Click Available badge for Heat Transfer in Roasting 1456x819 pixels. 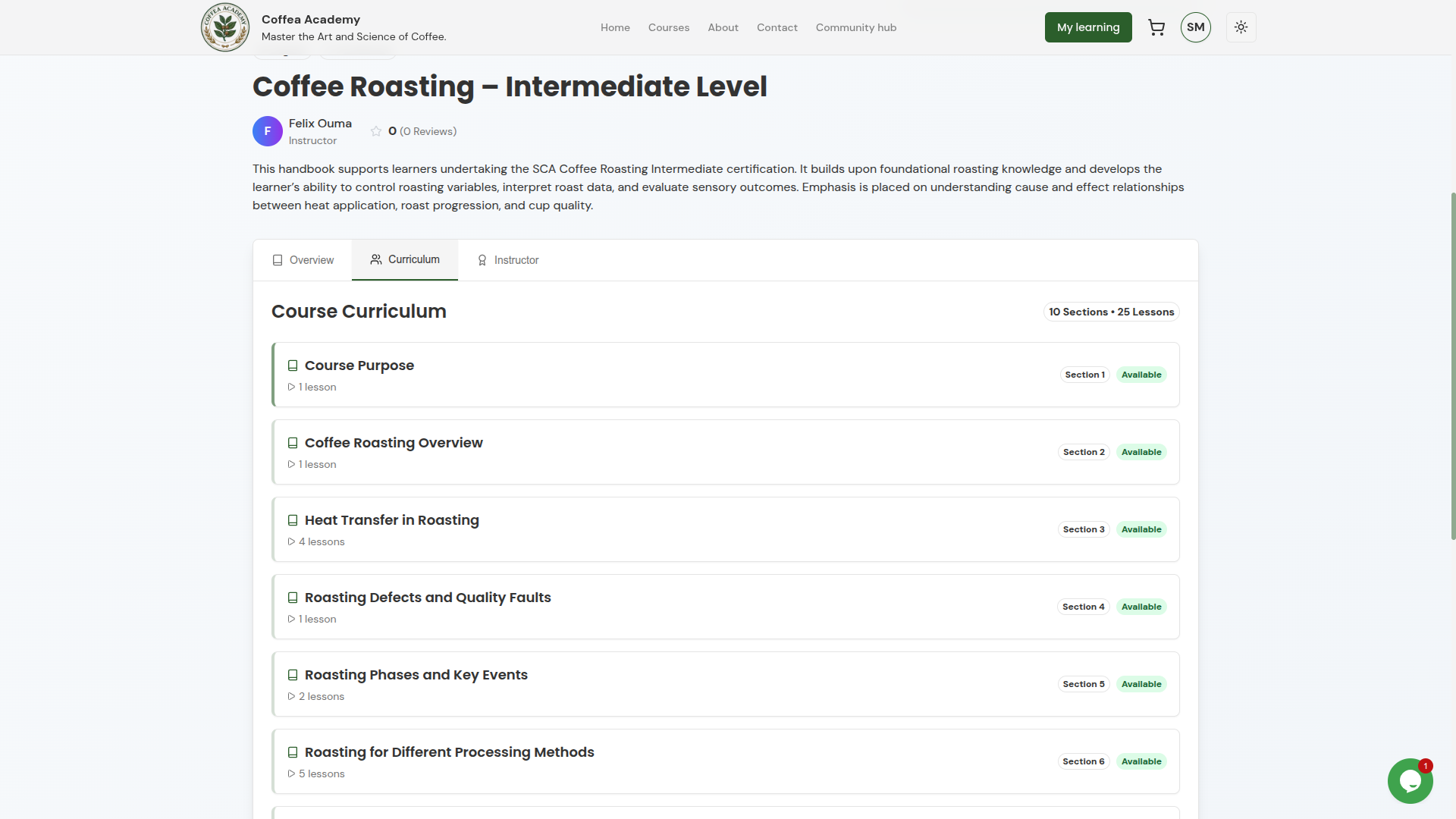(x=1141, y=529)
